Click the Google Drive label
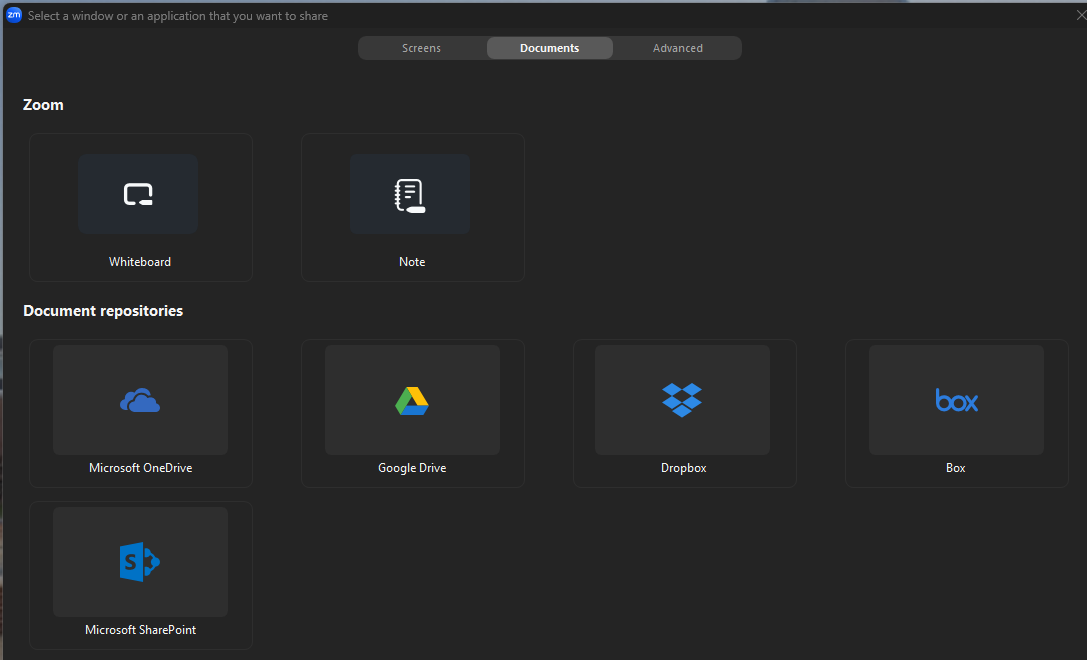The height and width of the screenshot is (660, 1087). [412, 468]
